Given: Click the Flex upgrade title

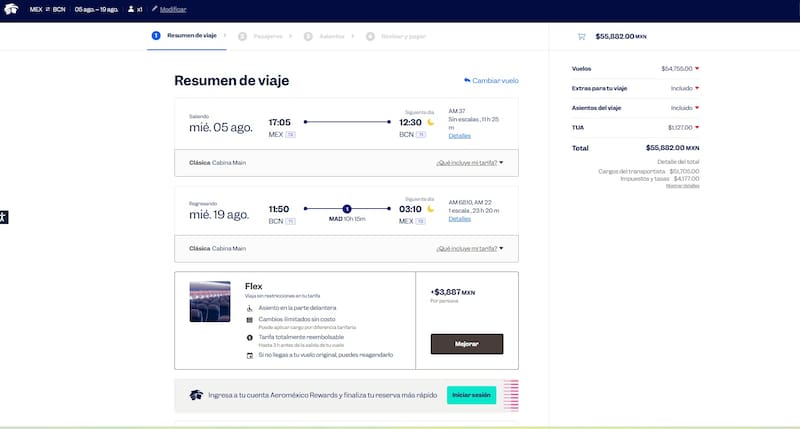Looking at the screenshot, I should tap(254, 286).
